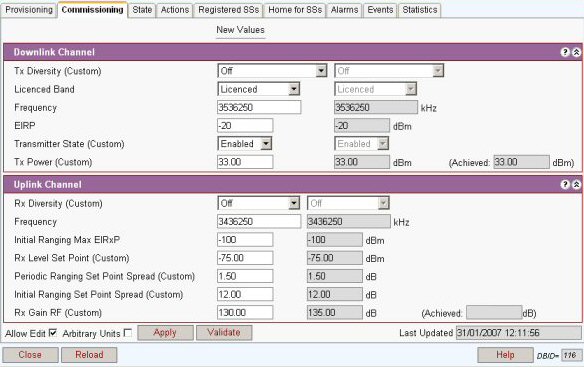Click the Reload button
The height and width of the screenshot is (367, 584).
pyautogui.click(x=89, y=355)
